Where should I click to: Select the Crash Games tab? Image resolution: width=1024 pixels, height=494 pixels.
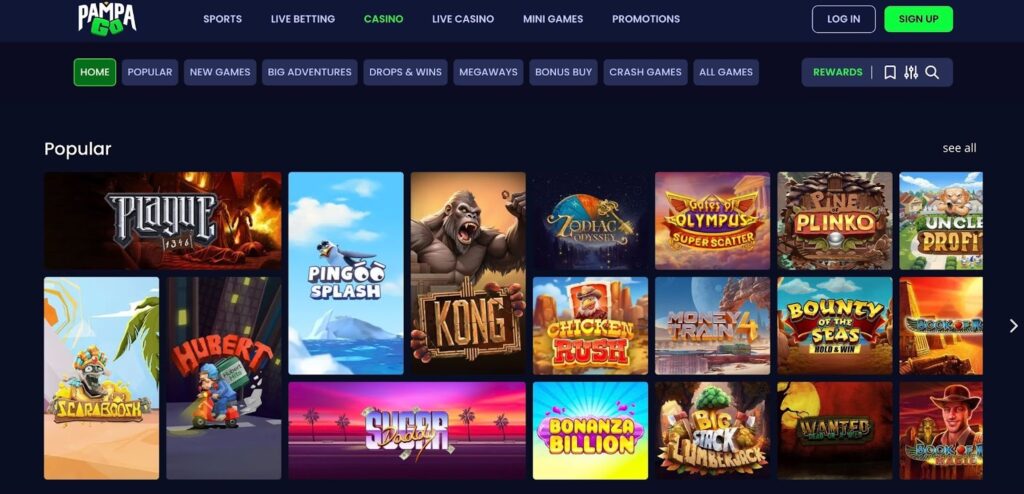[645, 73]
